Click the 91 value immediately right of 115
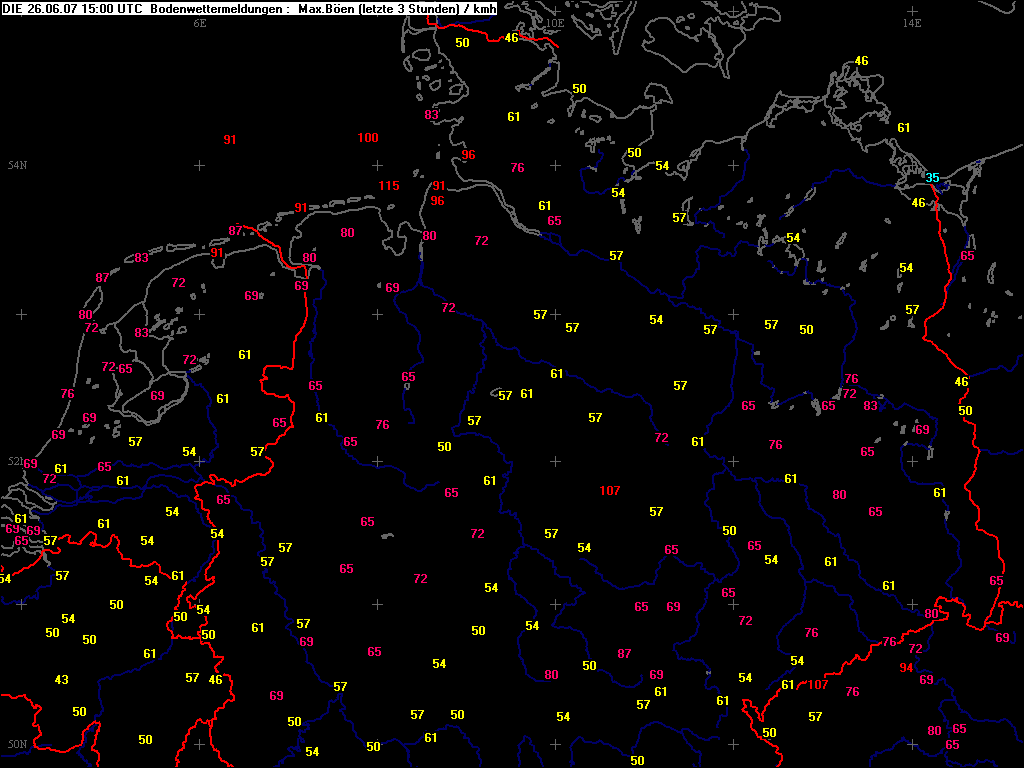The height and width of the screenshot is (768, 1024). point(438,186)
